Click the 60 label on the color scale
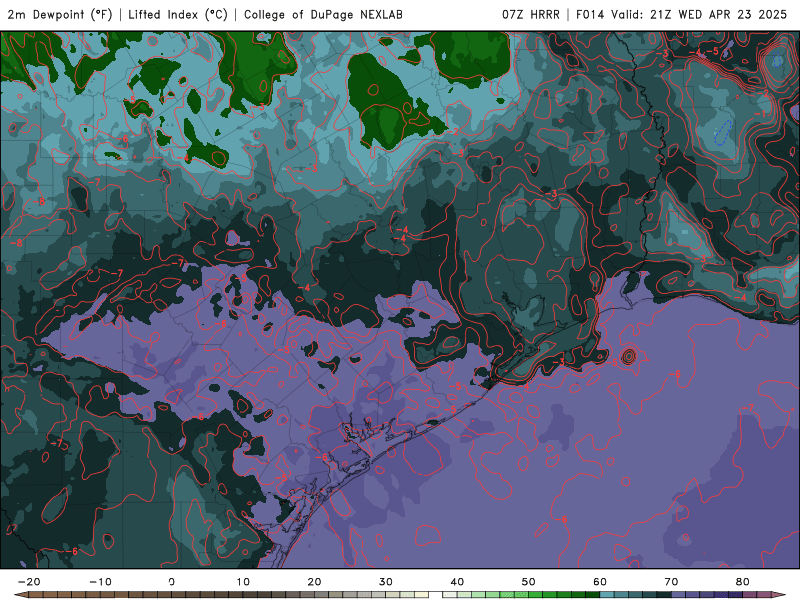Viewport: 800px width, 600px height. 600,582
